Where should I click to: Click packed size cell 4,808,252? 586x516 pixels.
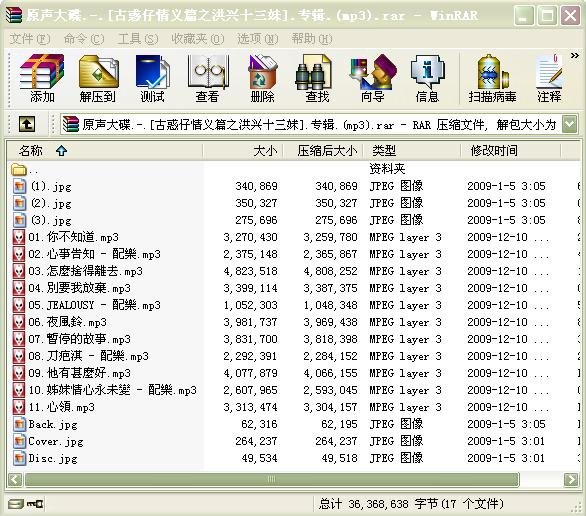click(330, 271)
